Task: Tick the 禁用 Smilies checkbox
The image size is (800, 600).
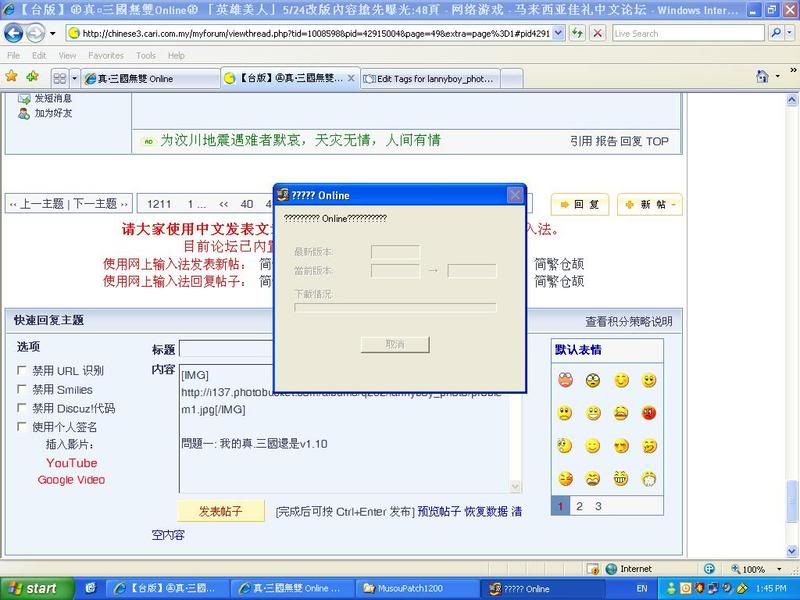Action: pyautogui.click(x=22, y=390)
